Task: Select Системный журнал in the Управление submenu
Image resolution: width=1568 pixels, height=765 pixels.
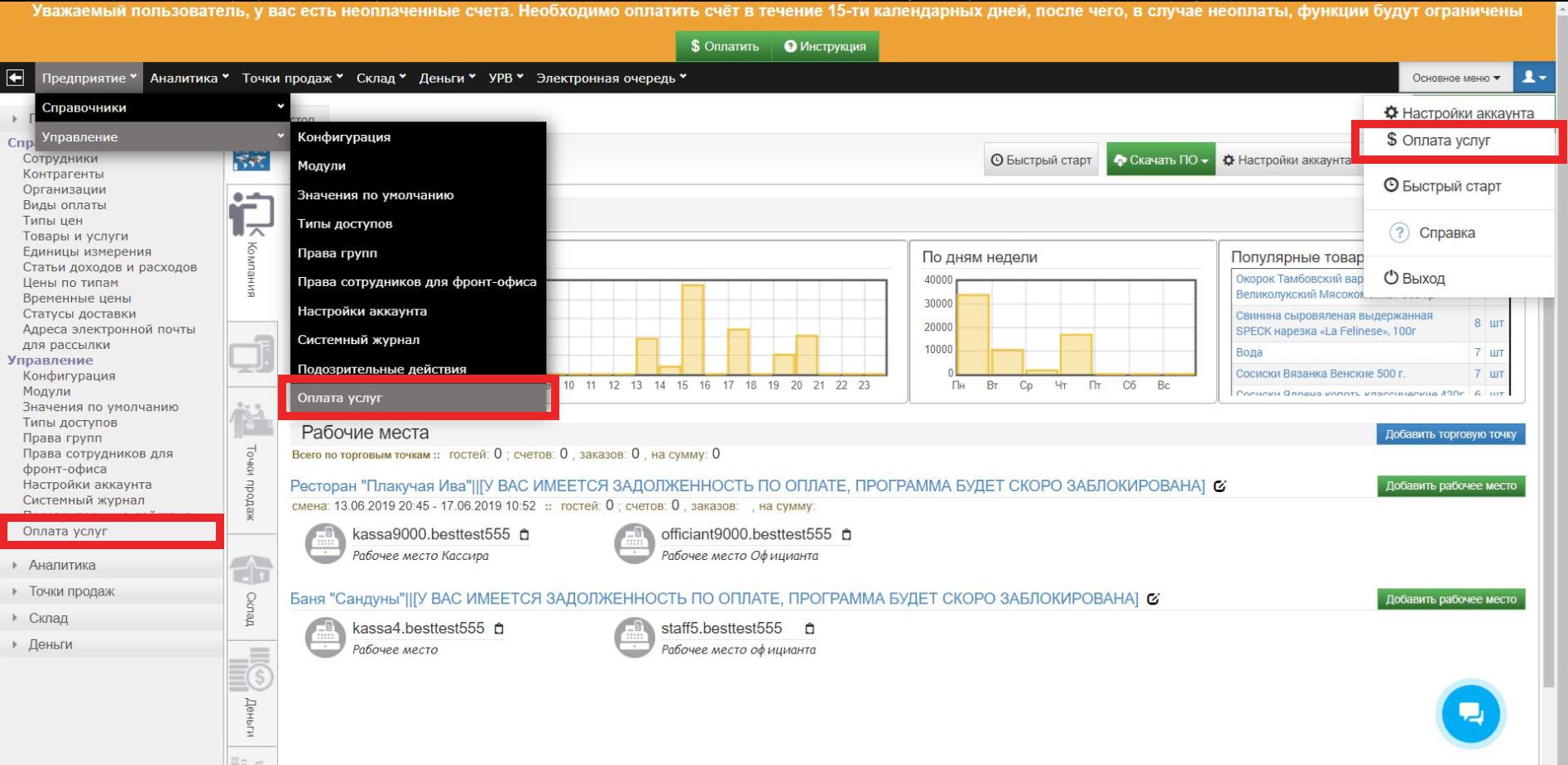Action: (x=358, y=340)
